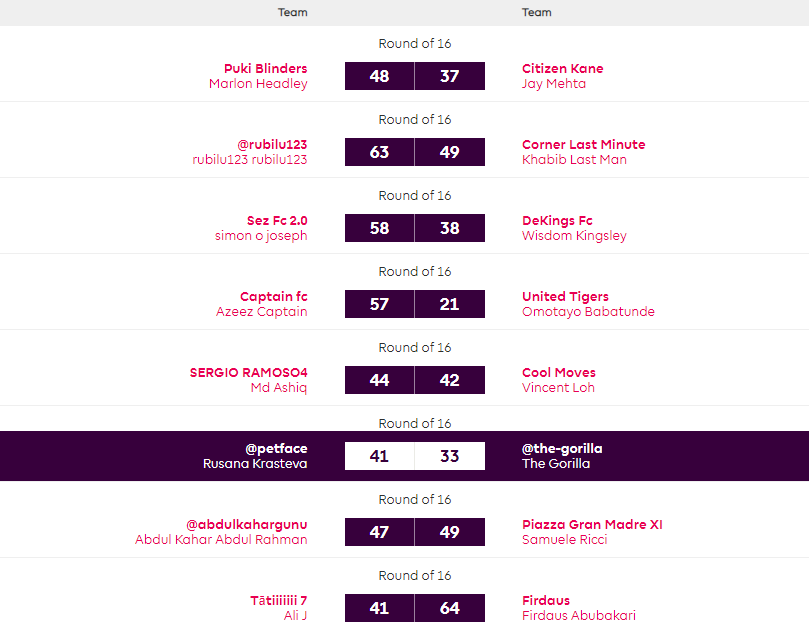
Task: Select the Sez Fc 2.0 team
Action: 277,221
